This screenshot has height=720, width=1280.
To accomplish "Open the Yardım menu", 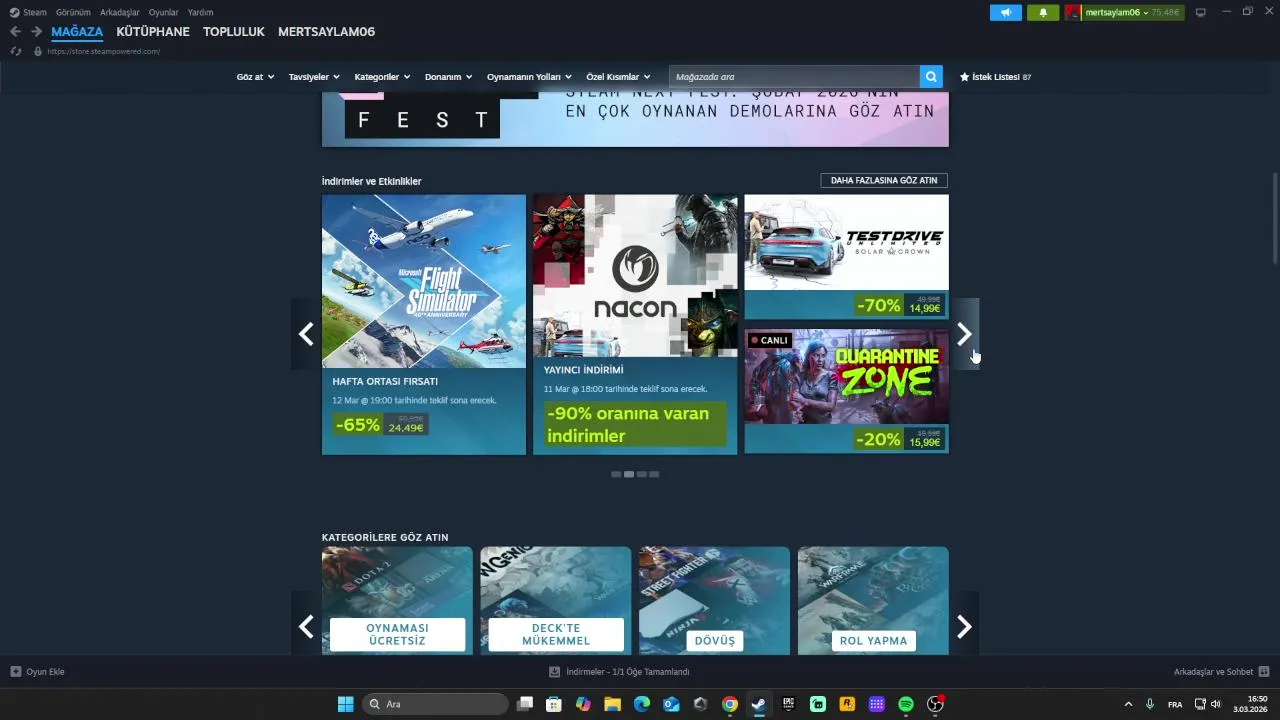I will (x=200, y=12).
